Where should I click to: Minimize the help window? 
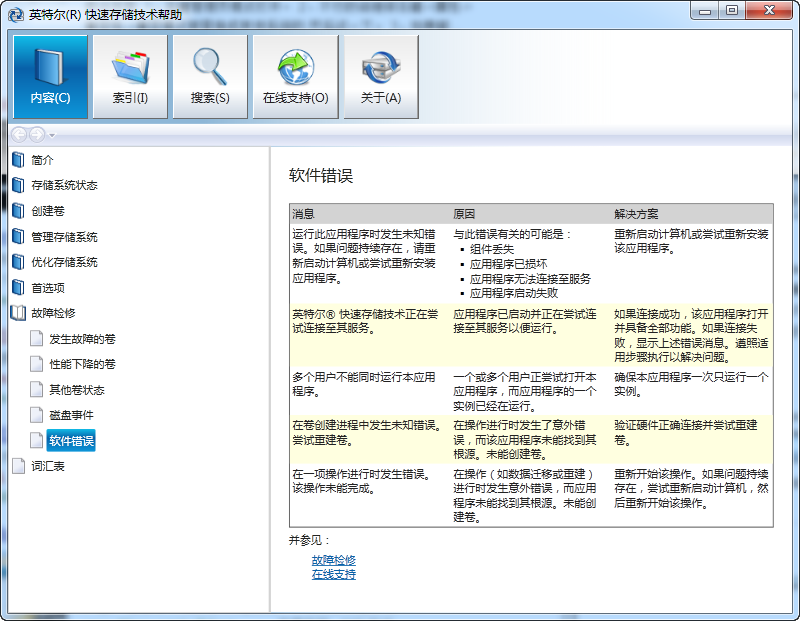tap(705, 11)
